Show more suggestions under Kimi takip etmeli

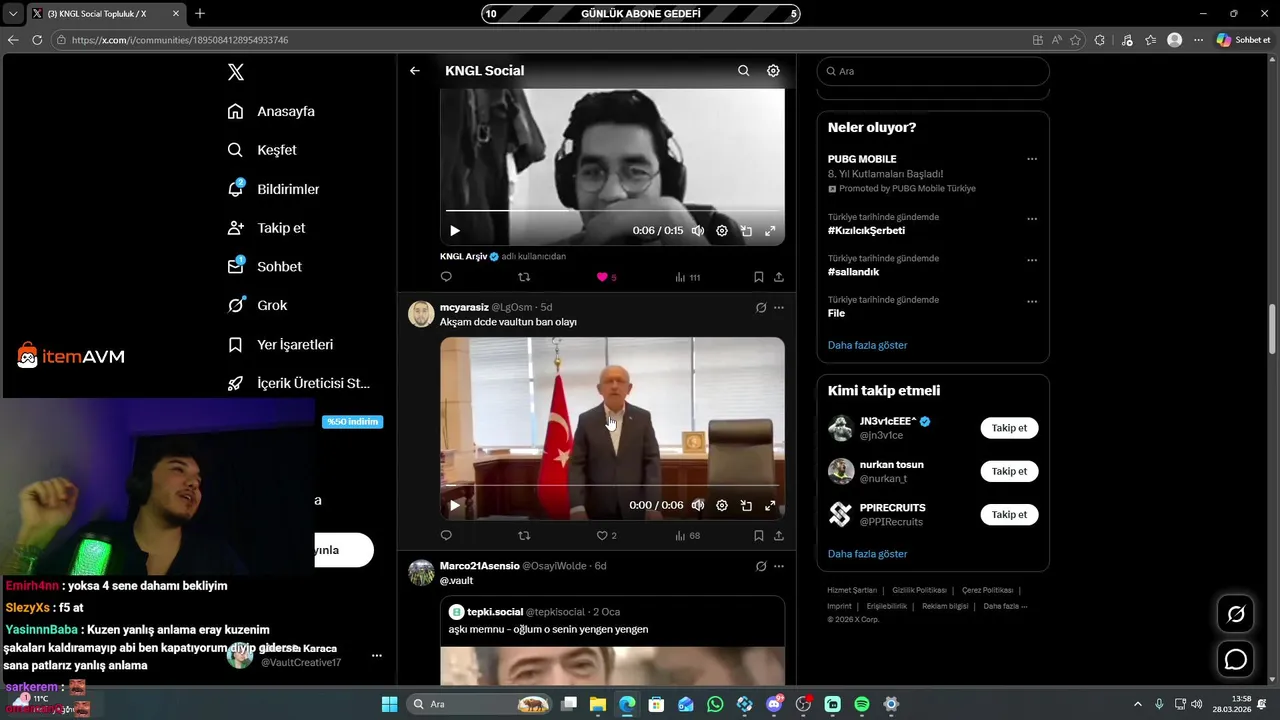(x=867, y=554)
